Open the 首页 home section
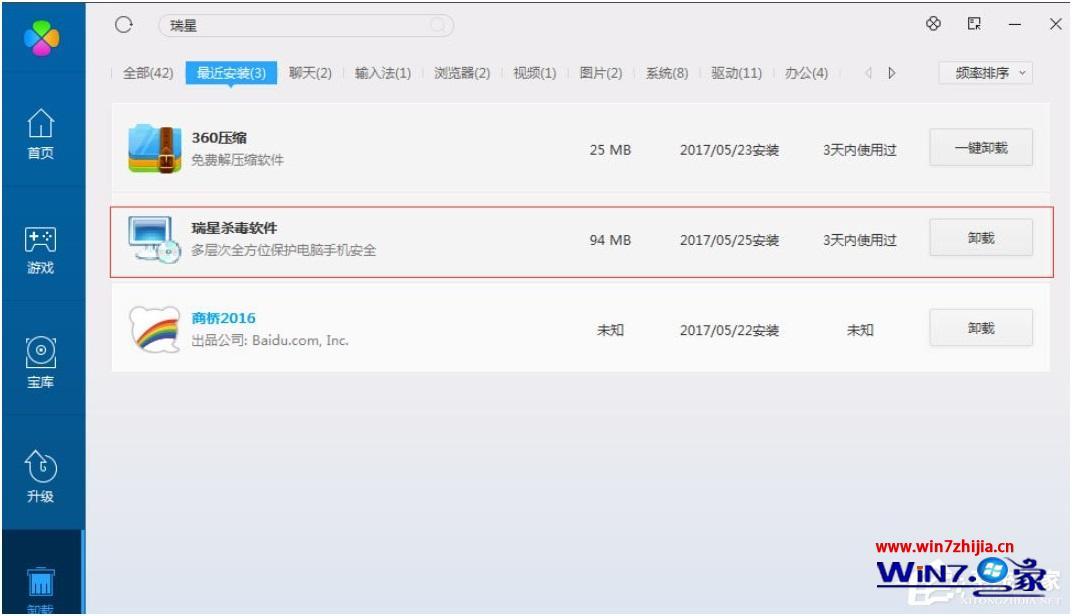 coord(40,134)
